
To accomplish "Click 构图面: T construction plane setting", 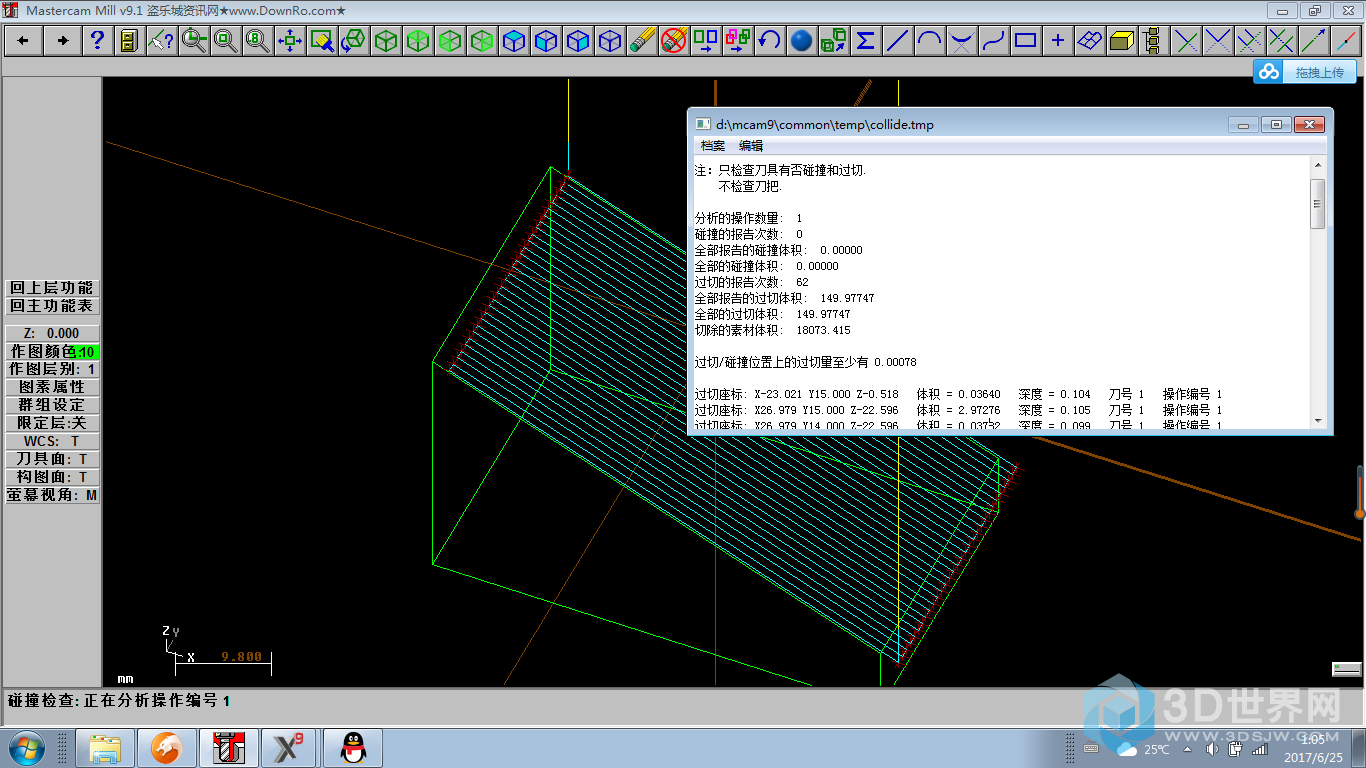I will pos(52,477).
